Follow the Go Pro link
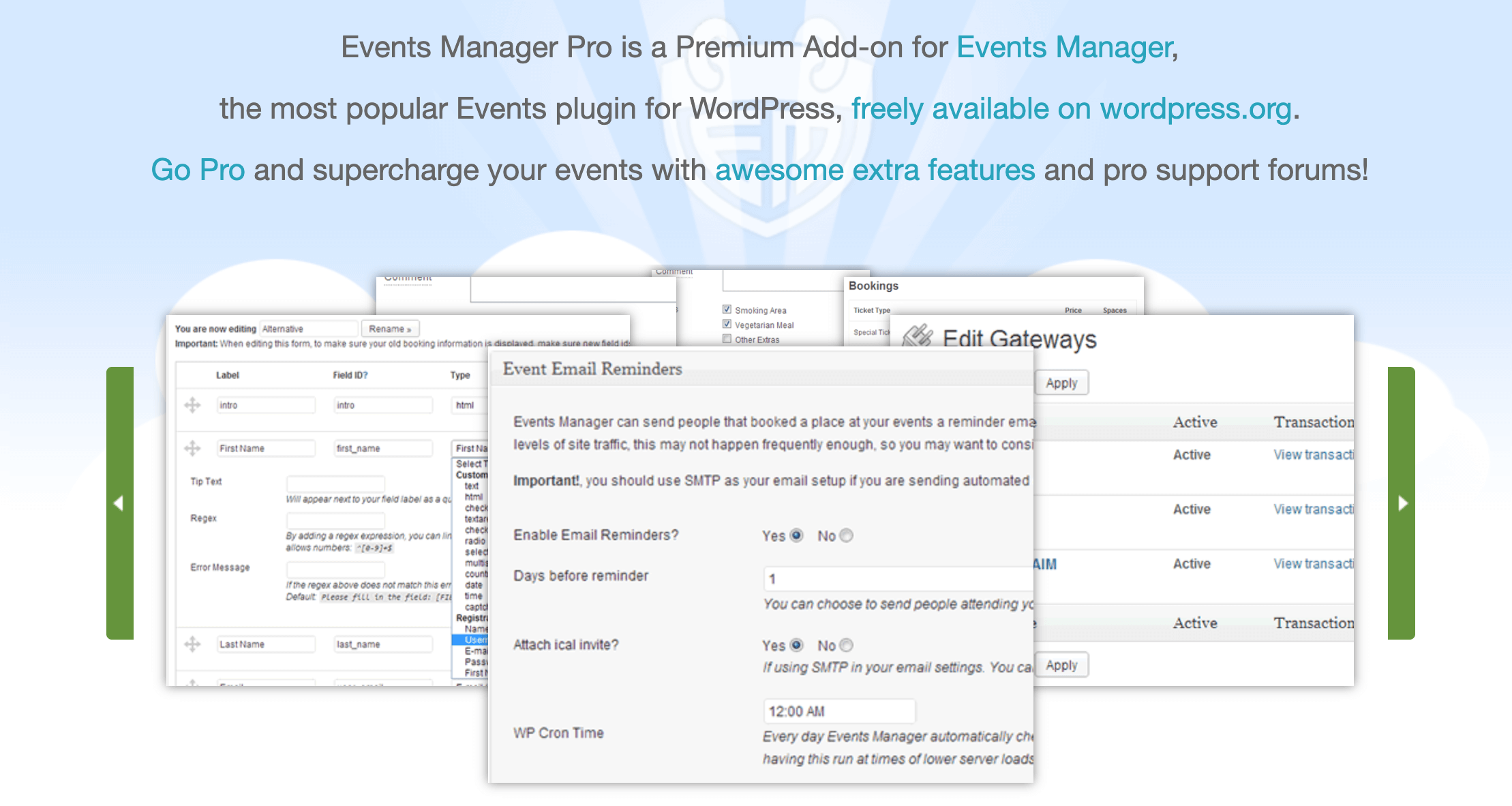 click(198, 170)
